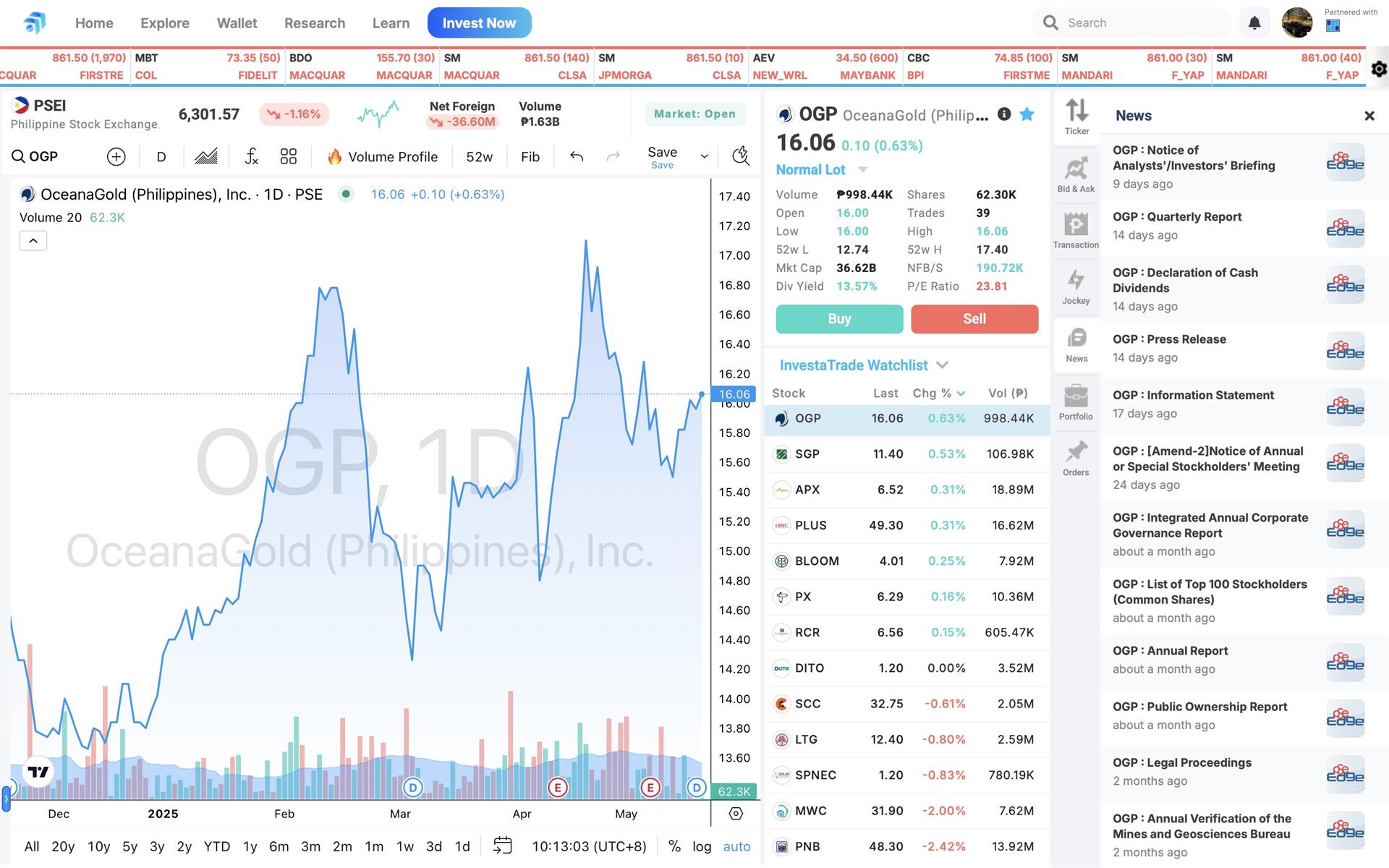1389x868 pixels.
Task: Open the Explore nav tab
Action: pos(165,23)
